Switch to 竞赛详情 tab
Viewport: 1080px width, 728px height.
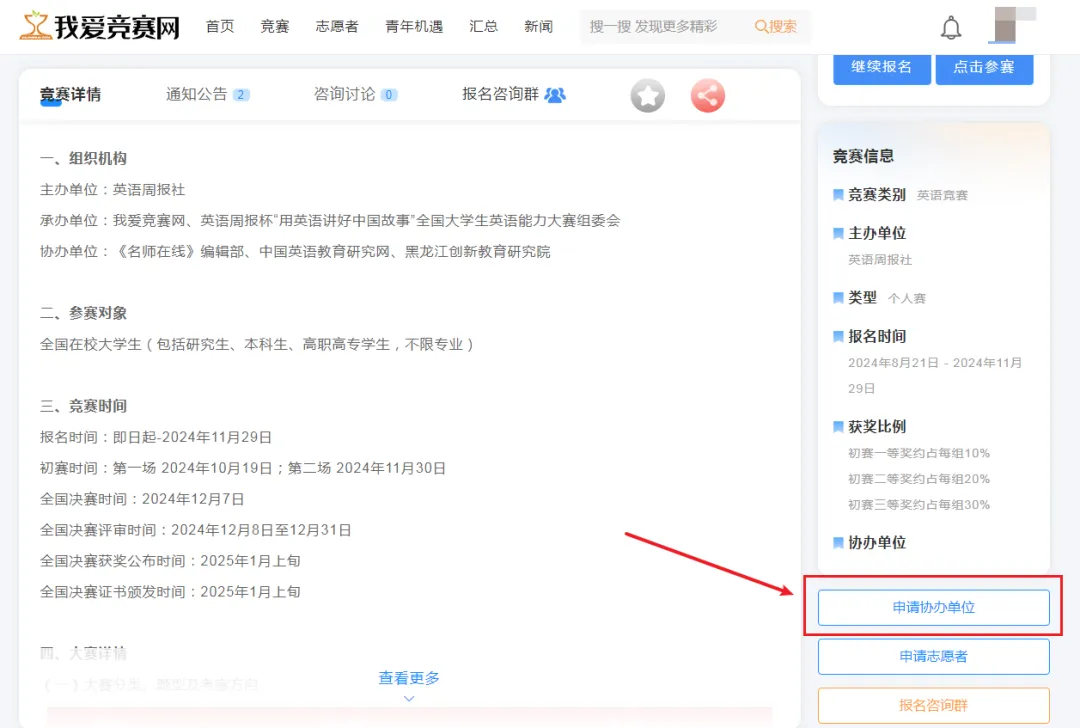point(70,94)
